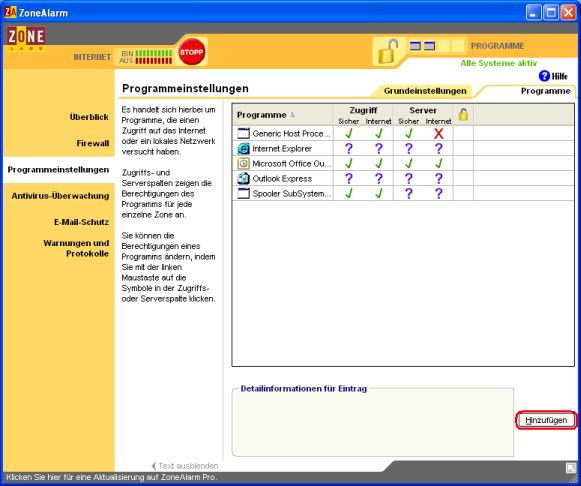
Task: Click the resize icon at bottom-right corner
Action: point(571,468)
